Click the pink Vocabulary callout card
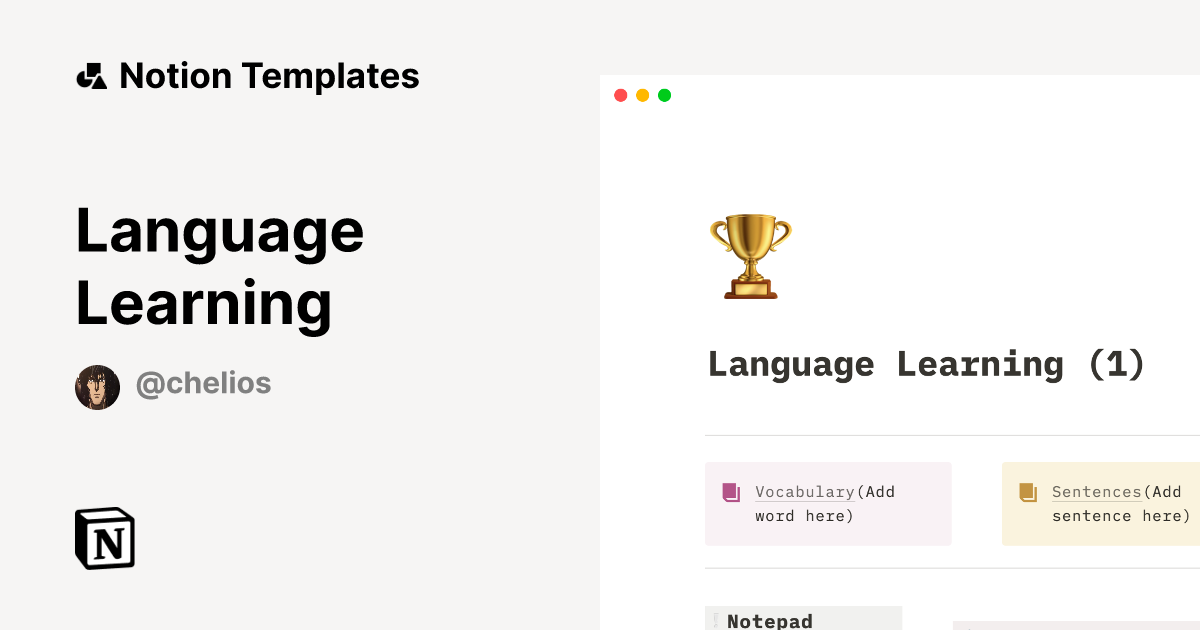This screenshot has width=1200, height=630. (828, 503)
